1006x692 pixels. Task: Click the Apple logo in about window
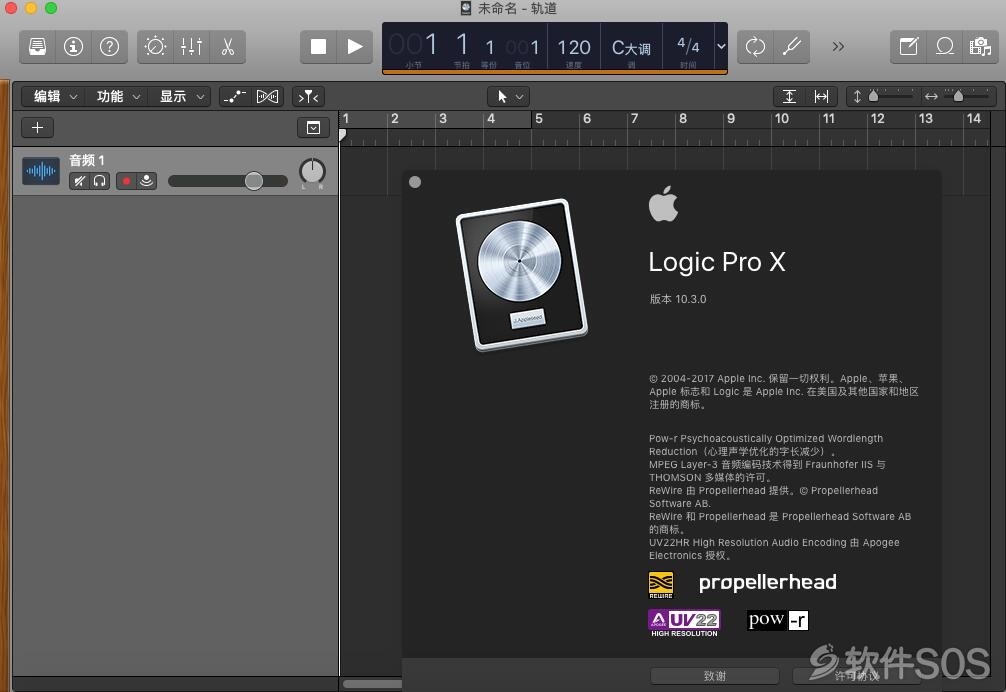pyautogui.click(x=663, y=204)
